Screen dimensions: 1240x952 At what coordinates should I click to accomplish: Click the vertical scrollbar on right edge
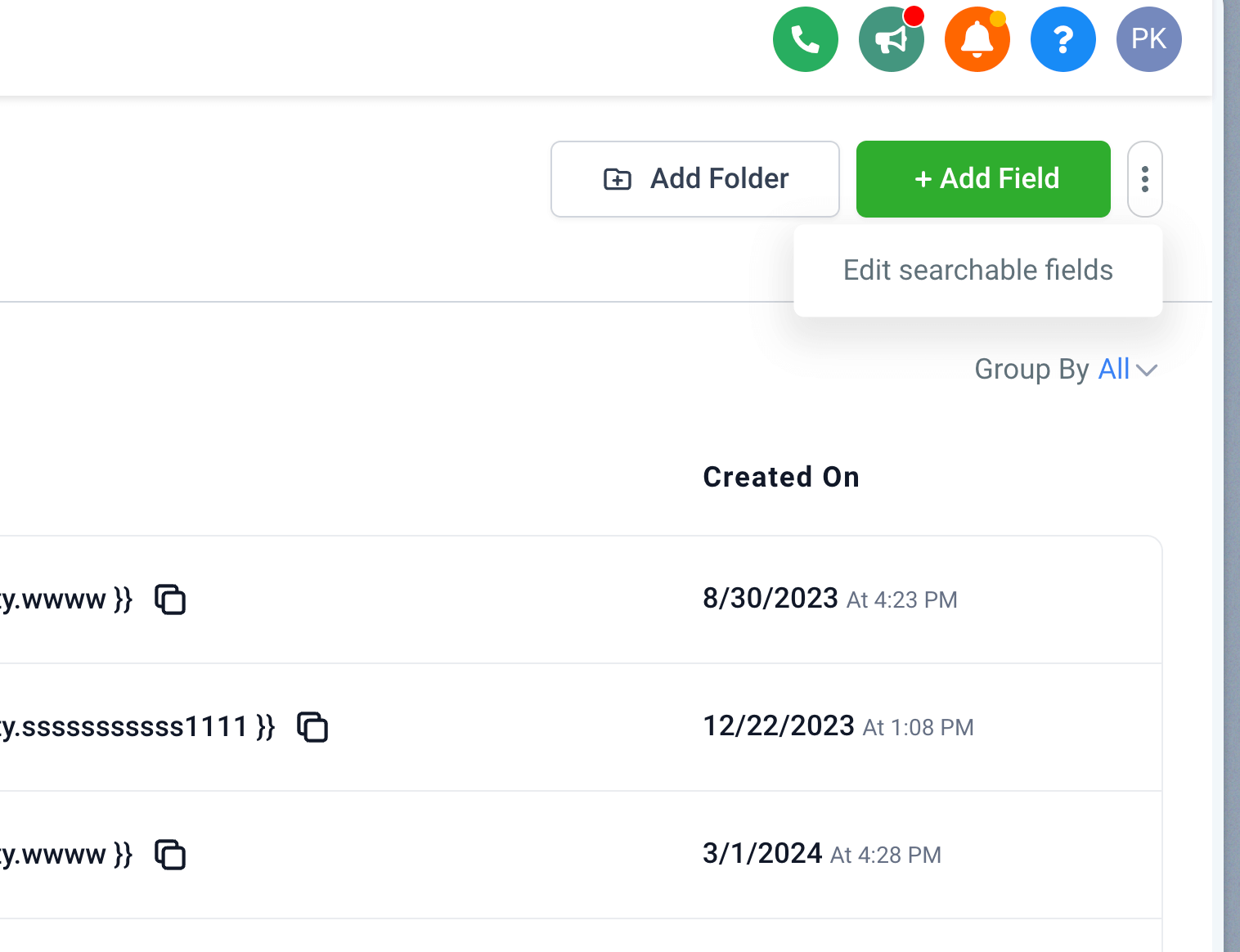pyautogui.click(x=1232, y=476)
